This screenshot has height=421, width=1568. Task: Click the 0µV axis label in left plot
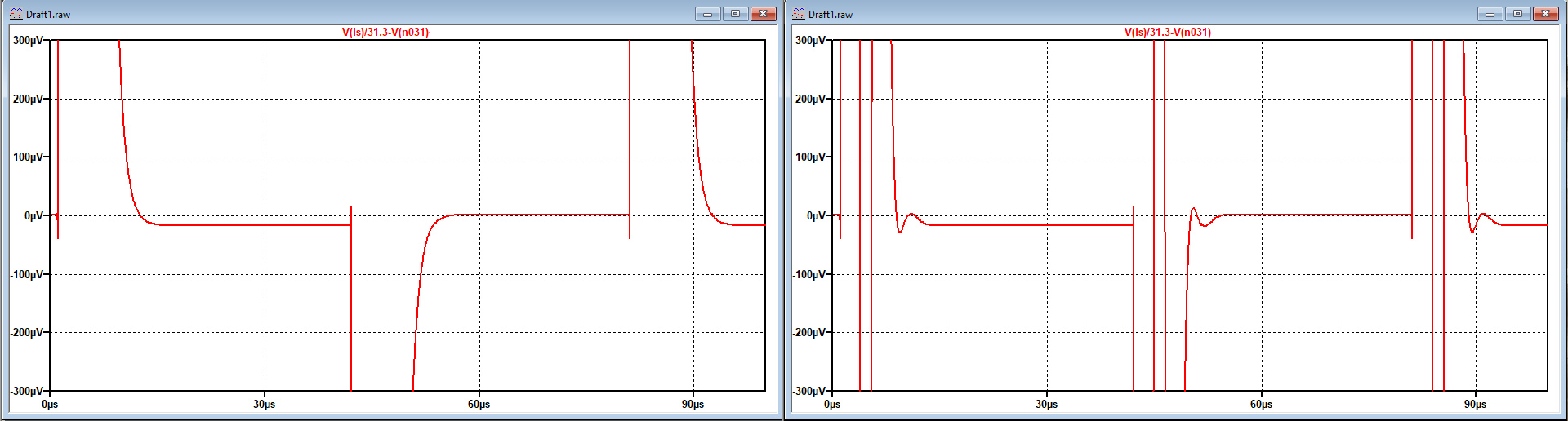[x=33, y=215]
